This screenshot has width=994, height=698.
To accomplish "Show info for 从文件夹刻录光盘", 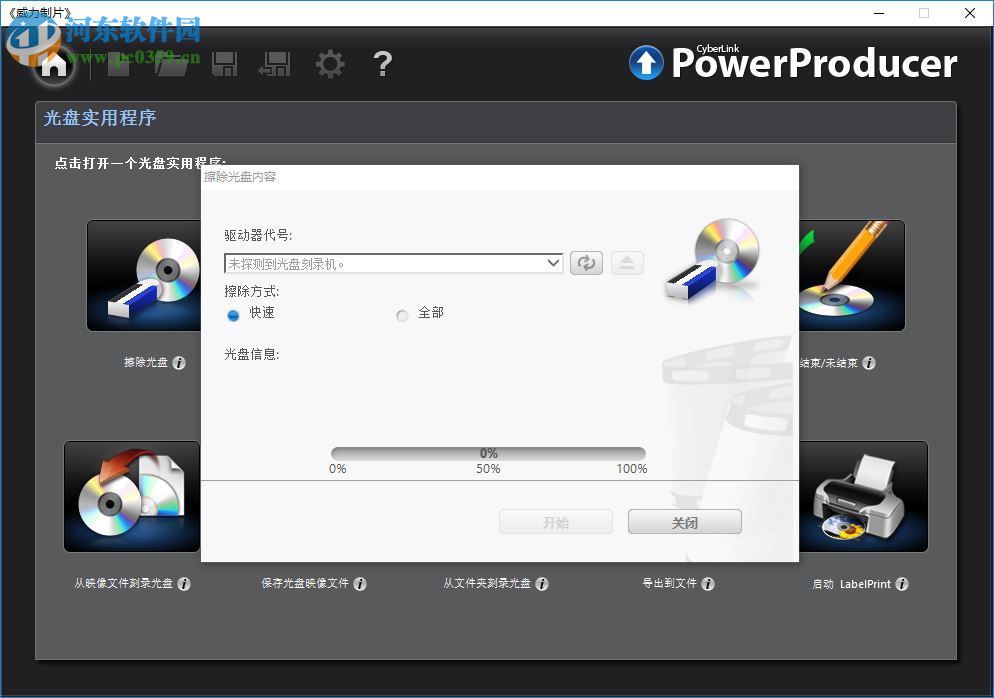I will click(542, 584).
